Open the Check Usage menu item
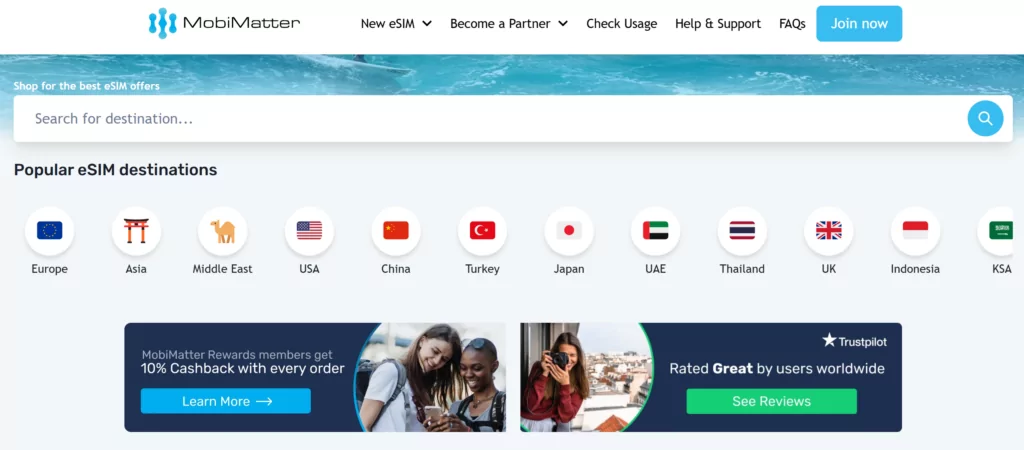This screenshot has width=1024, height=450. (622, 24)
